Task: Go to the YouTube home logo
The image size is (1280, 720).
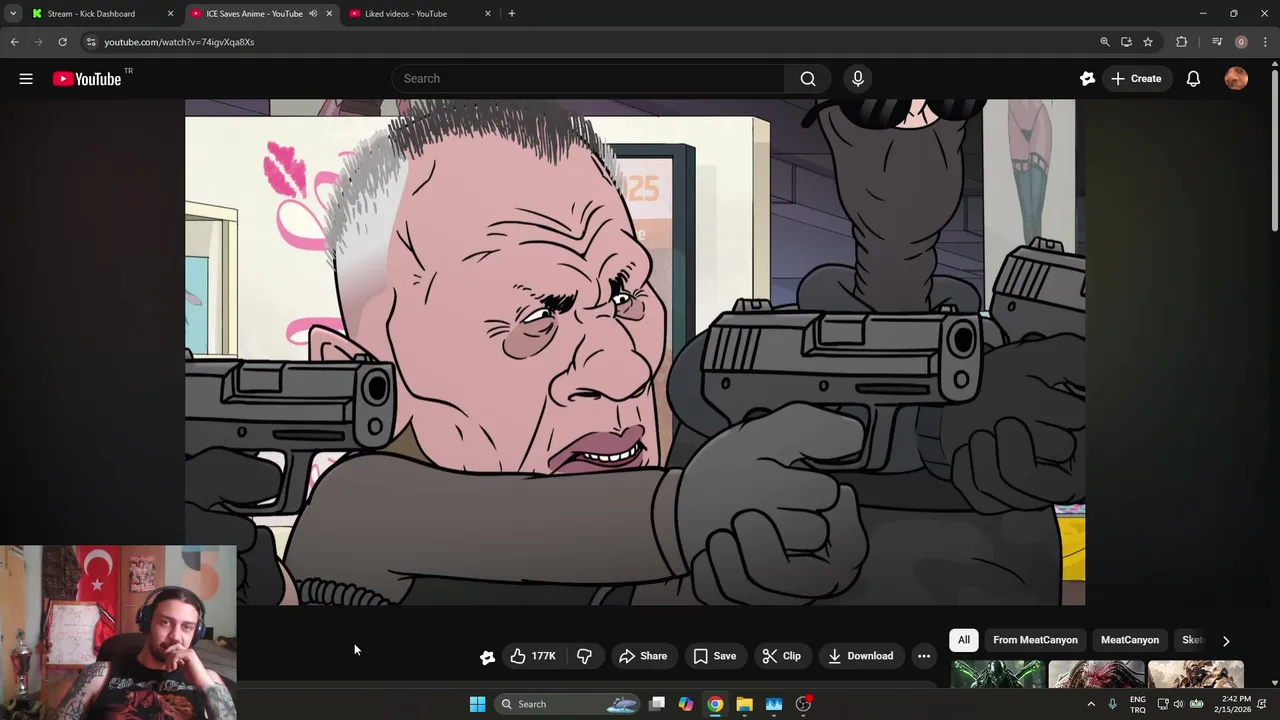Action: (x=87, y=79)
